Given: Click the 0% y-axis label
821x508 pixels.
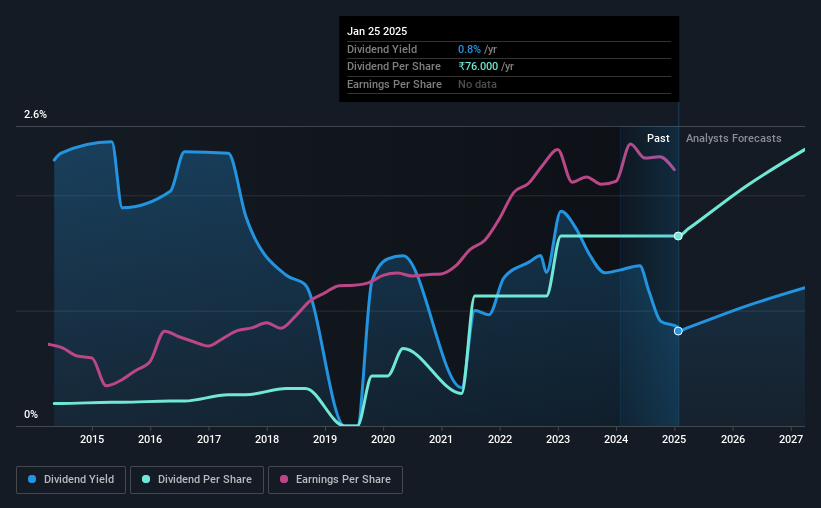Looking at the screenshot, I should click(31, 414).
